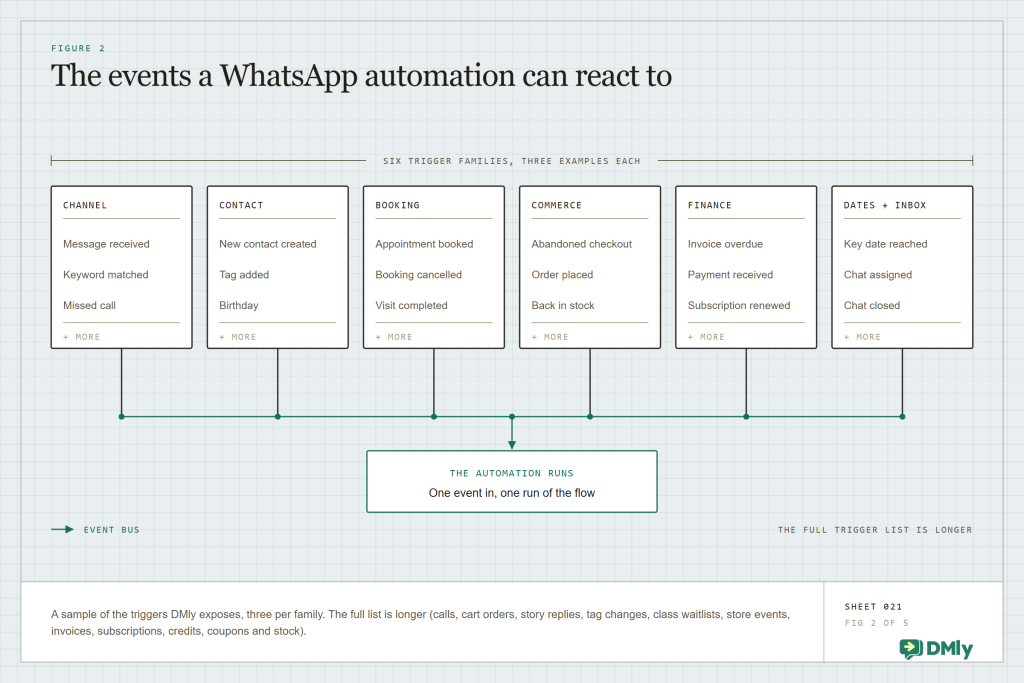Click the CONTACT card heading
The width and height of the screenshot is (1024, 683).
241,205
